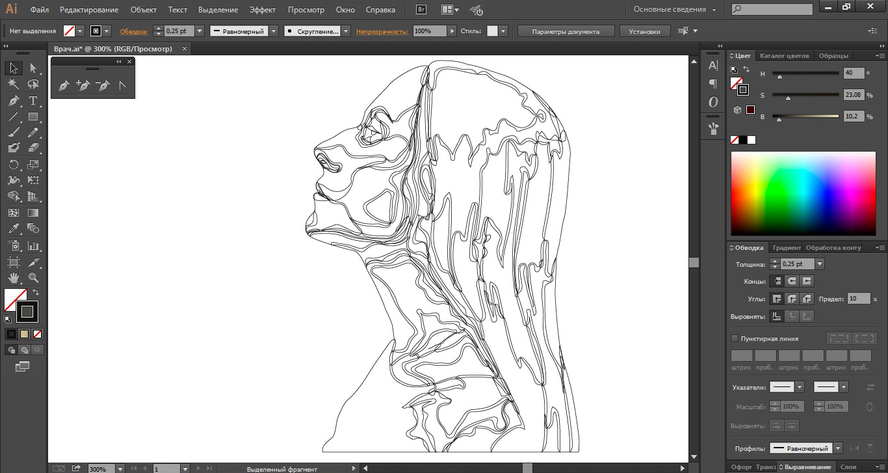Open the Файл menu
Image resolution: width=888 pixels, height=473 pixels.
(x=39, y=10)
